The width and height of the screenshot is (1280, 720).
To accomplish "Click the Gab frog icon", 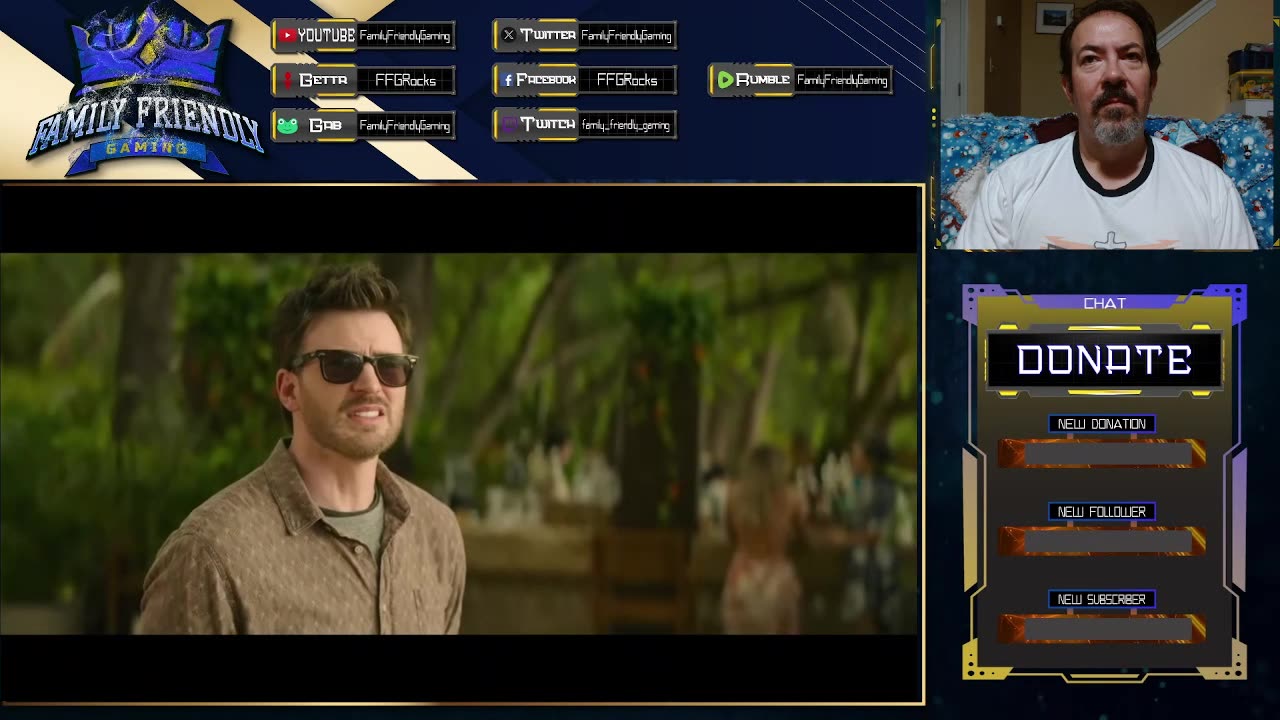I will (x=287, y=125).
